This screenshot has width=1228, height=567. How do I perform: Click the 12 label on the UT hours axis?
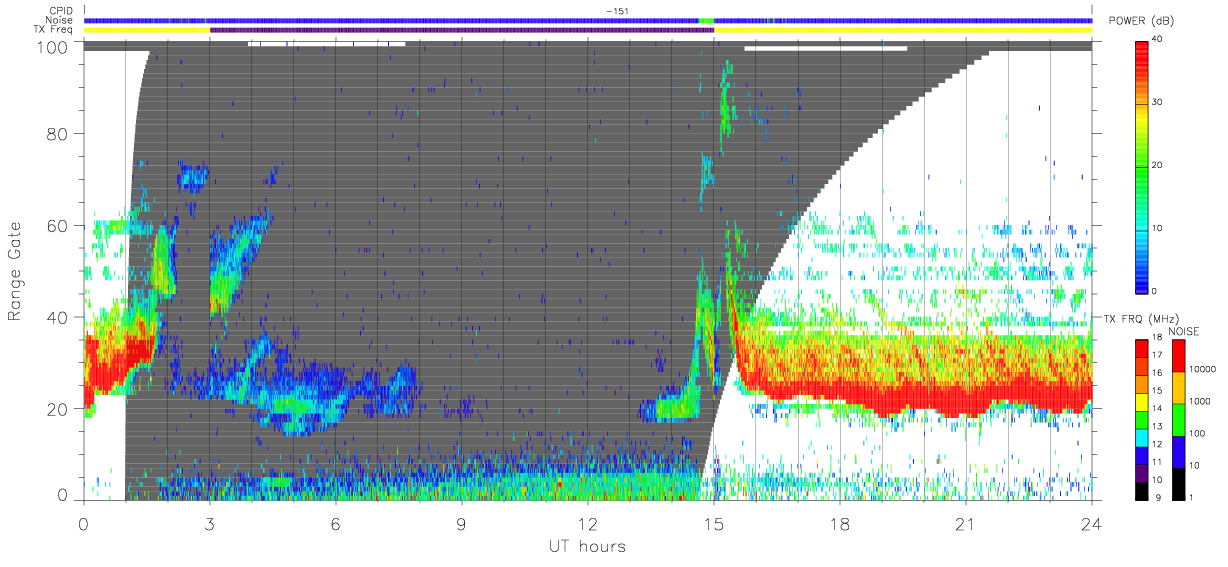click(588, 523)
